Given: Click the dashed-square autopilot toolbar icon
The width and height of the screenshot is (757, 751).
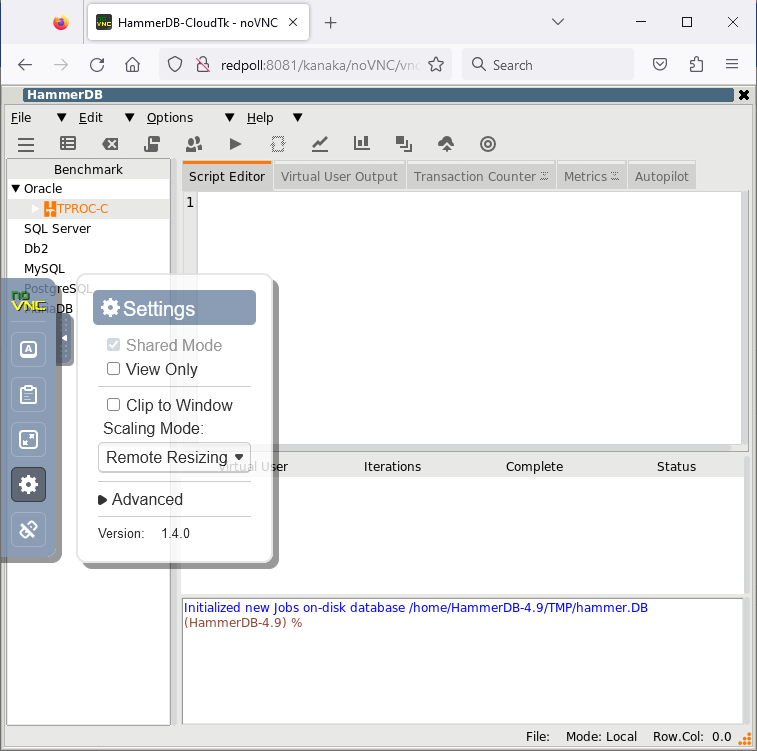Looking at the screenshot, I should tap(278, 144).
